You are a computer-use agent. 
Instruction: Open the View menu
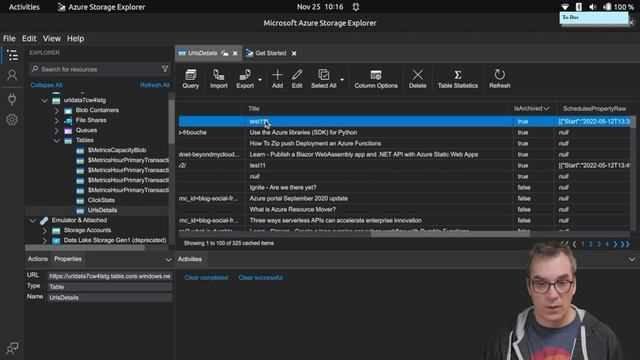pos(52,38)
